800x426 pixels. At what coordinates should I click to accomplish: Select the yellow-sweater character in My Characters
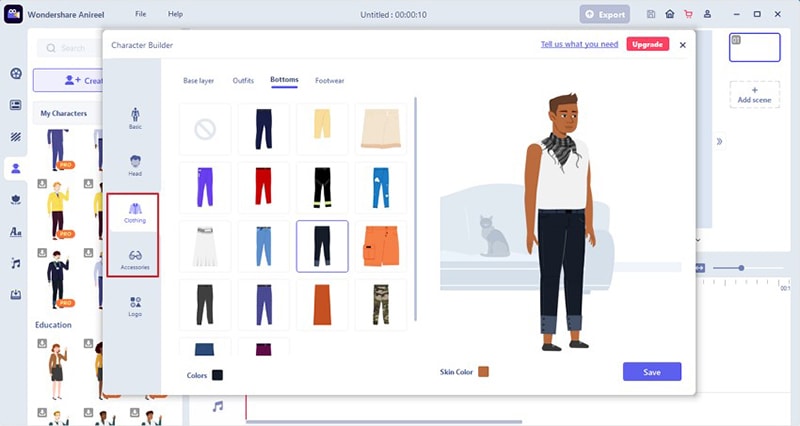tap(58, 210)
